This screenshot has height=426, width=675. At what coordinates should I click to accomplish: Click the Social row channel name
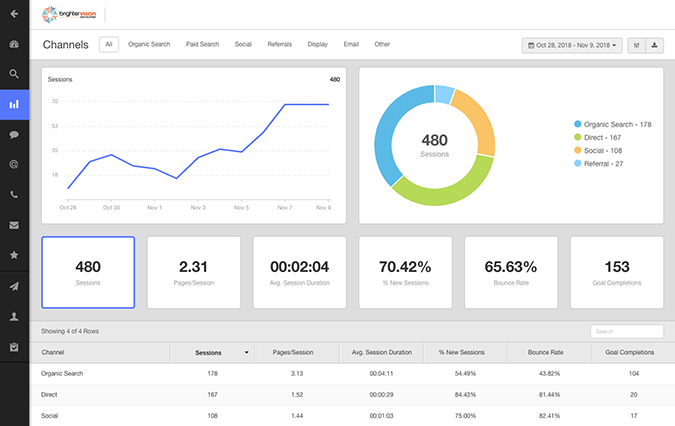click(x=50, y=416)
